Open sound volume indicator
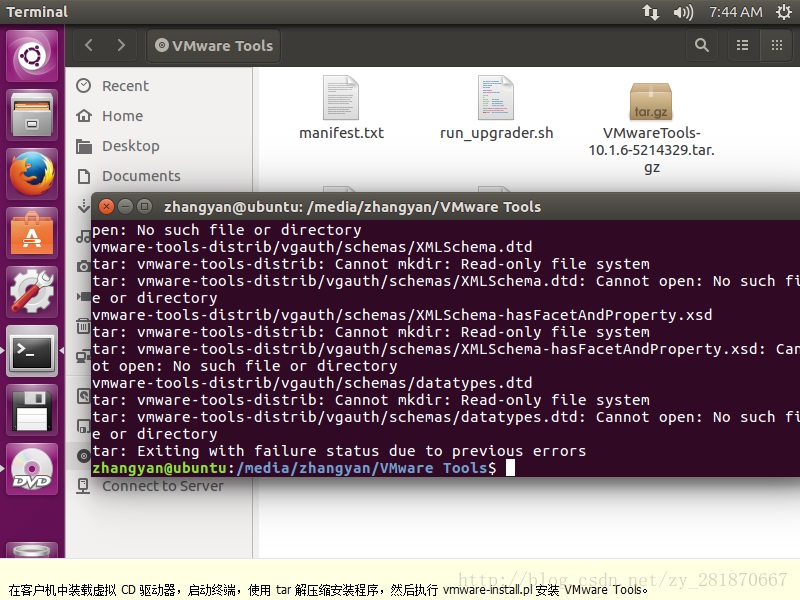 683,12
